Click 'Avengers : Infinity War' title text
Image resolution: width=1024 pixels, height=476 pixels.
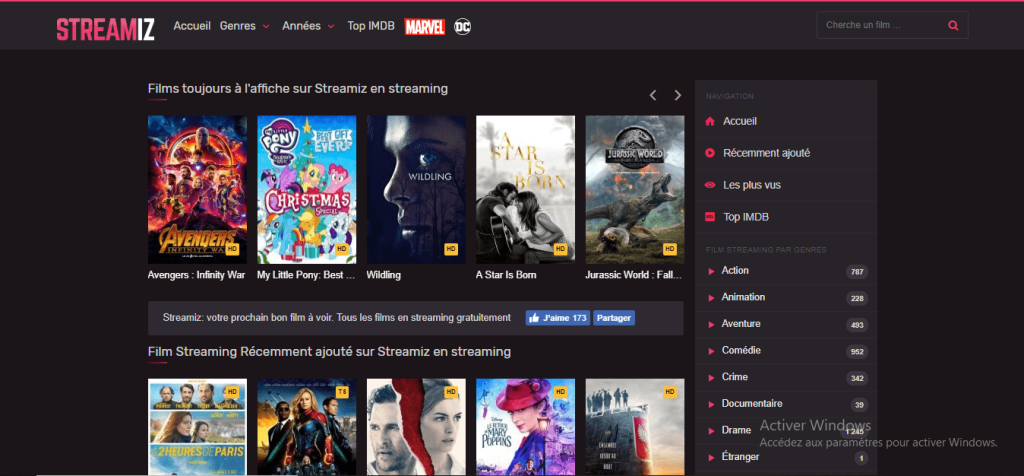197,276
